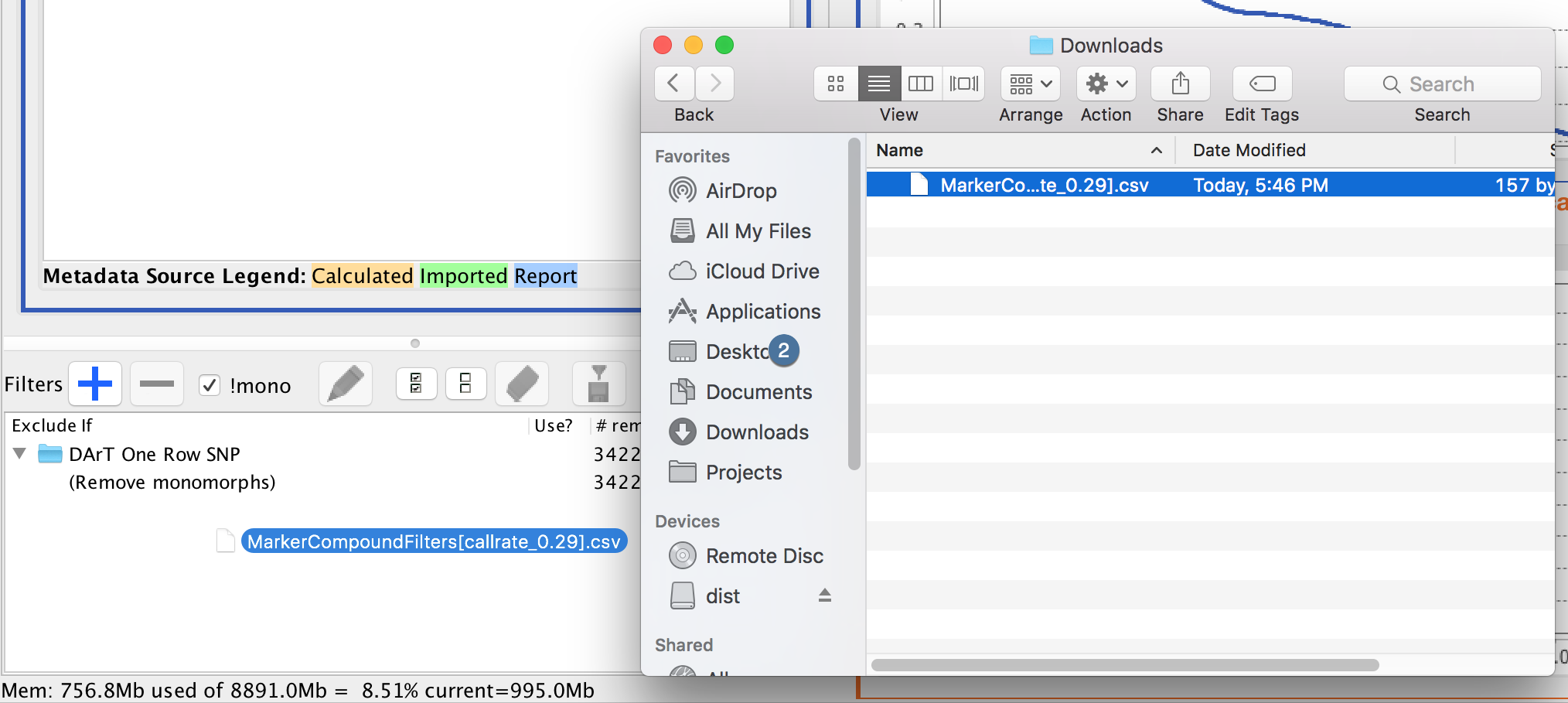Click today's 5:46 PM date cell
The width and height of the screenshot is (1568, 703).
pos(1260,186)
